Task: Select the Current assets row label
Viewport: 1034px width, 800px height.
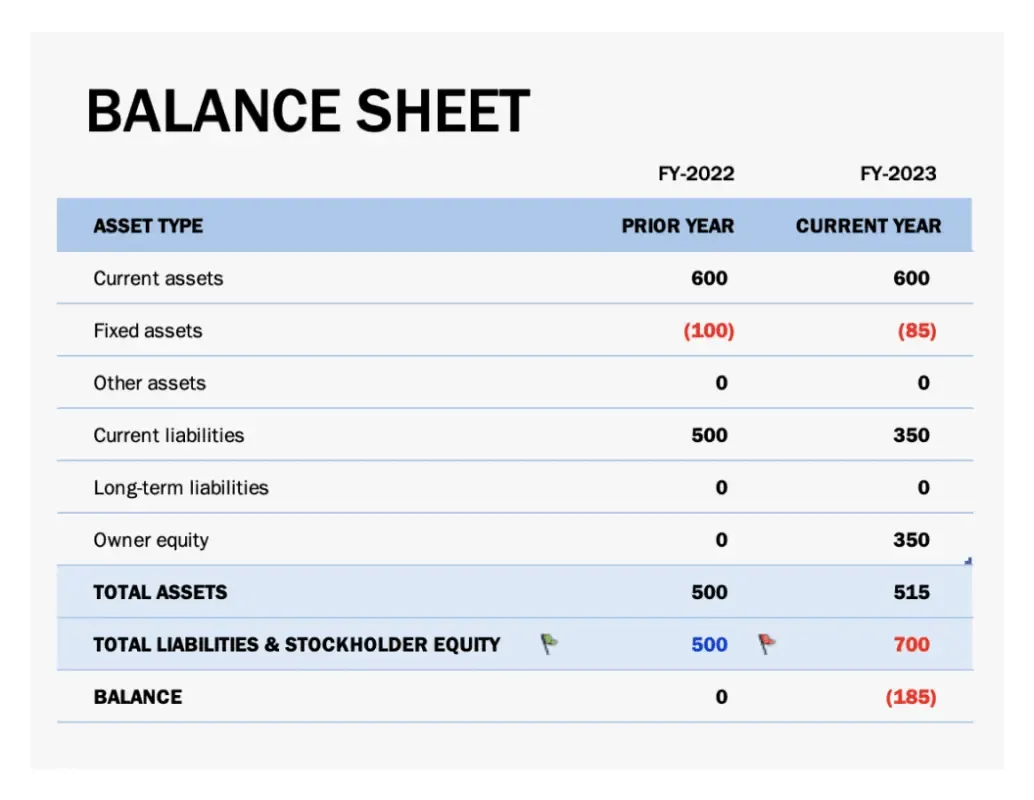Action: [x=158, y=278]
